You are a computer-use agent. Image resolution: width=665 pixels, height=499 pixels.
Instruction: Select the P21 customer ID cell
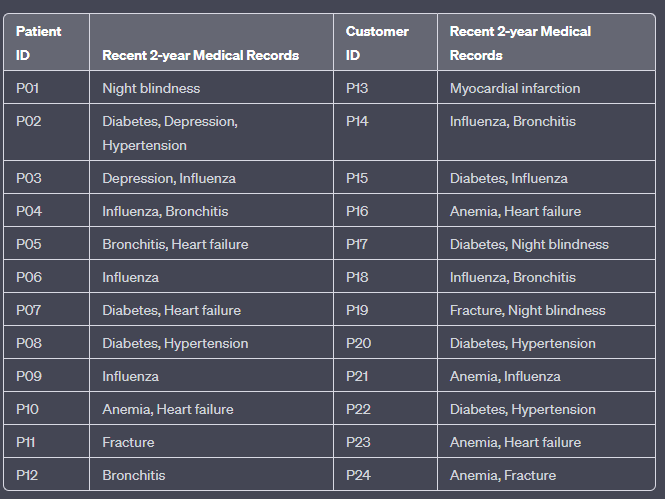(386, 376)
